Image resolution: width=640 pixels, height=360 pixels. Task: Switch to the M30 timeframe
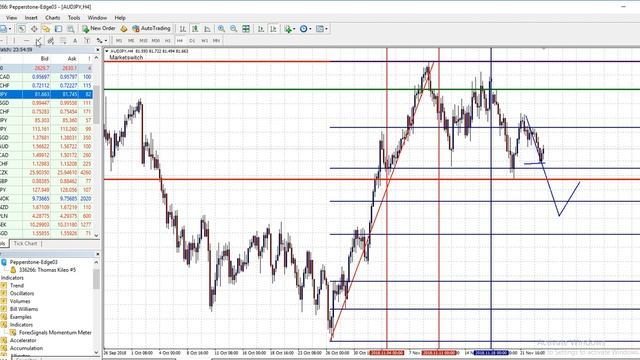coord(156,40)
